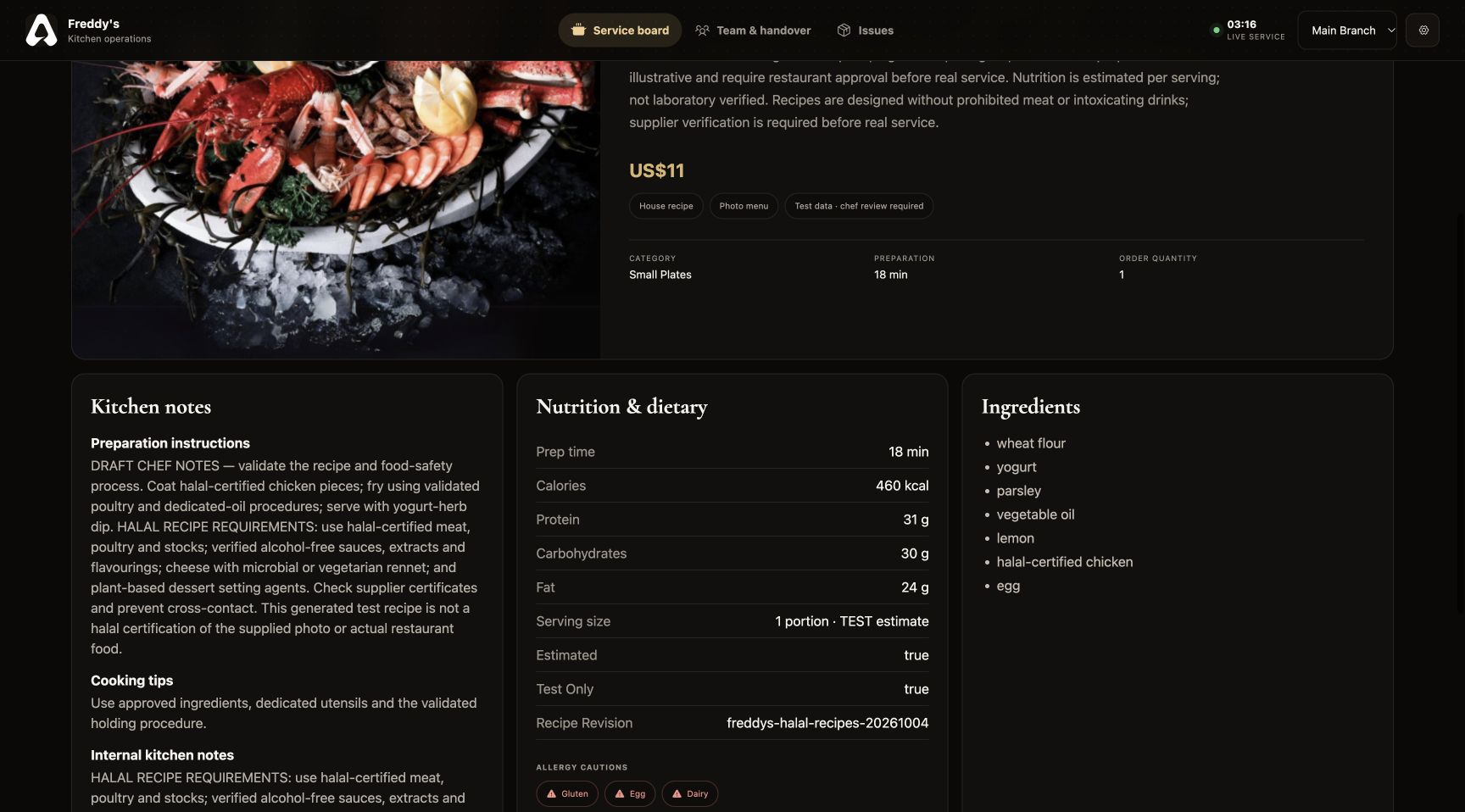Click the Egg warning triangle icon
This screenshot has height=812, width=1465.
pos(620,794)
